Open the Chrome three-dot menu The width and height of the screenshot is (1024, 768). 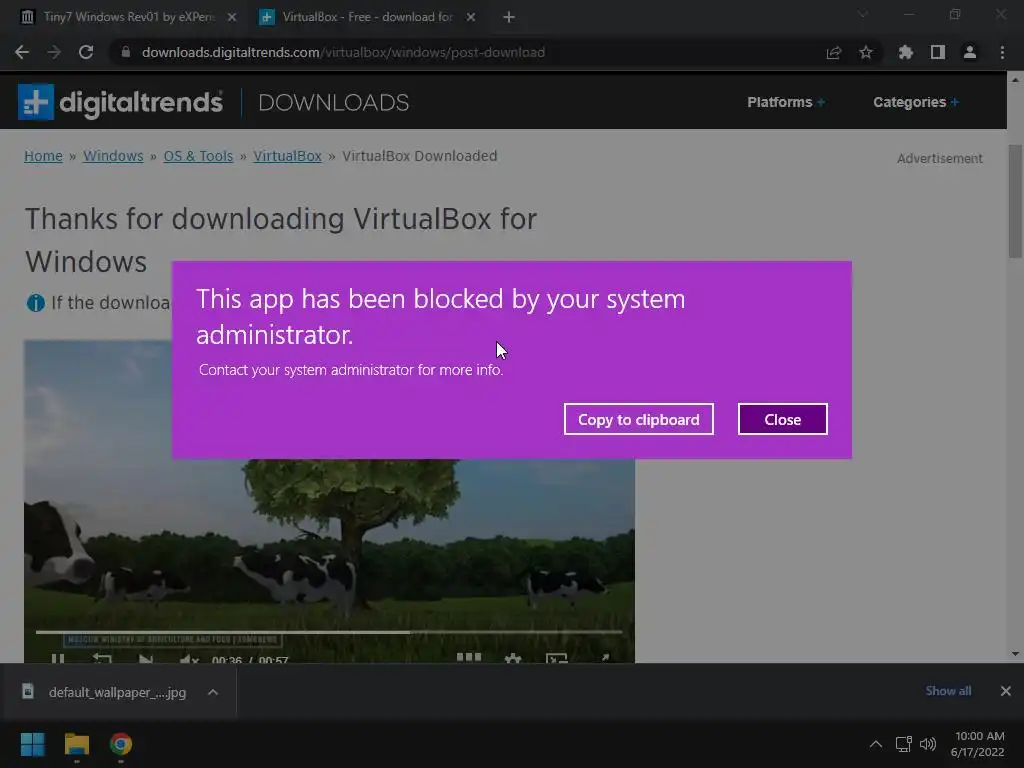(x=1002, y=52)
